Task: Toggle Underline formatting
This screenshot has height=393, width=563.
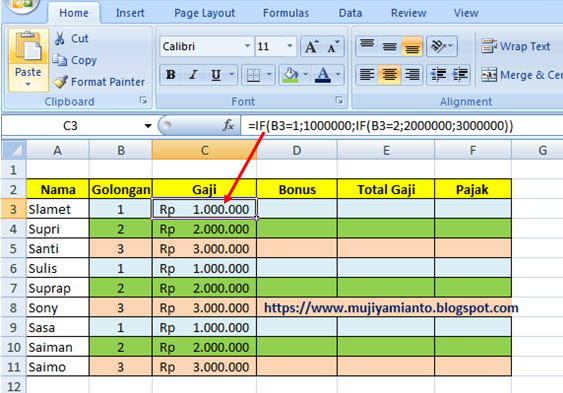Action: click(x=216, y=75)
